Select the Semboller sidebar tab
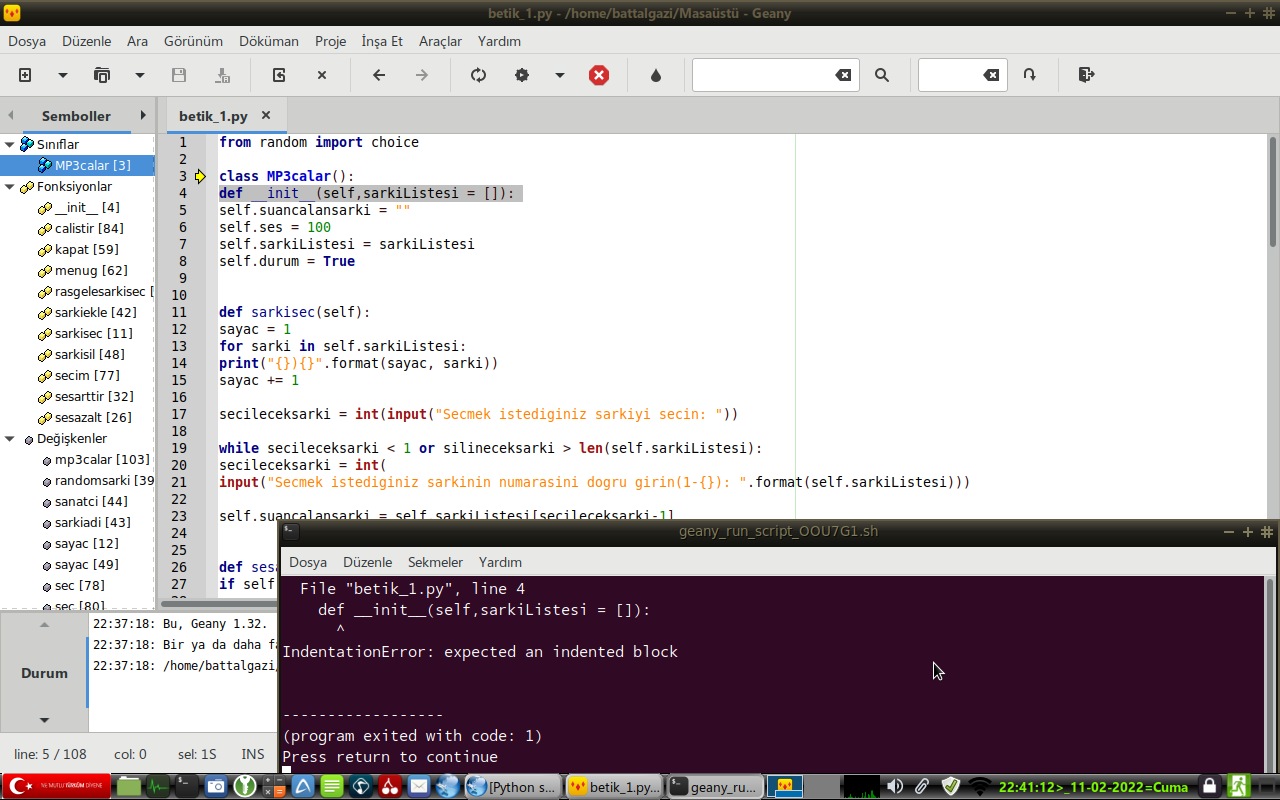 coord(76,116)
